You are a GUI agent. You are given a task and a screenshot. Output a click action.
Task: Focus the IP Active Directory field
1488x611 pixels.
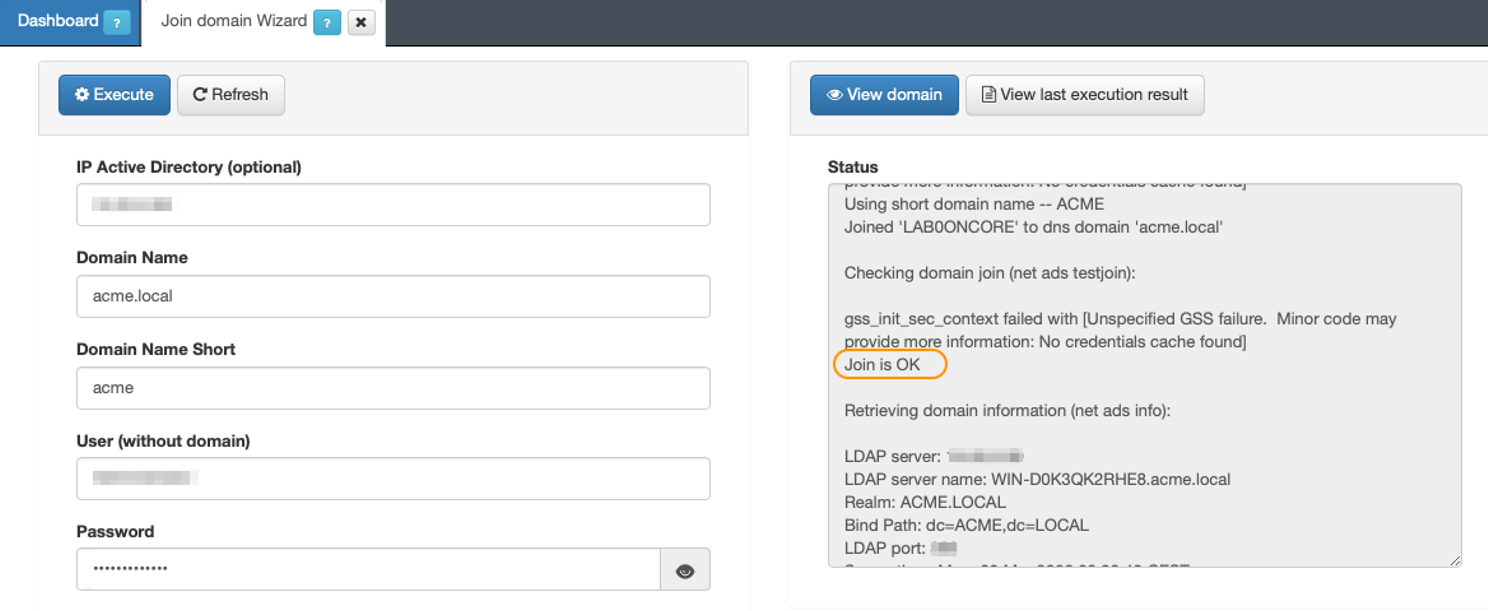pos(393,205)
